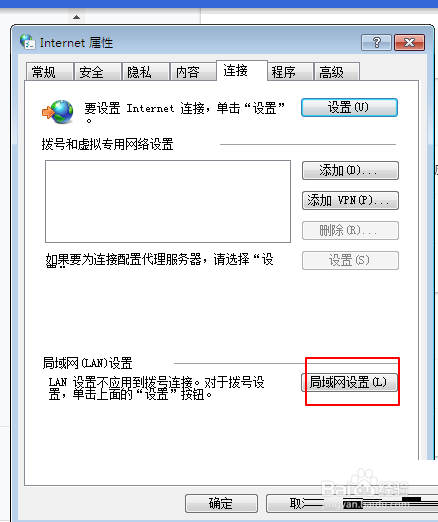Click the 设置(S) button
The width and height of the screenshot is (438, 522).
[350, 260]
